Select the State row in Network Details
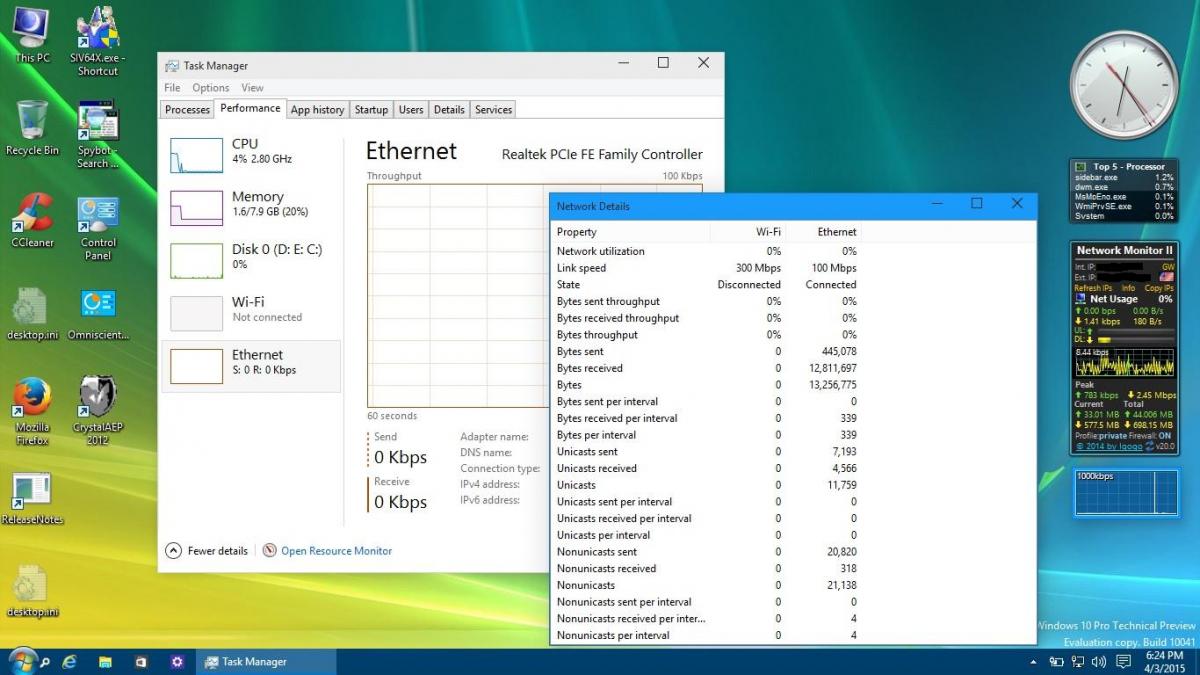 coord(707,285)
